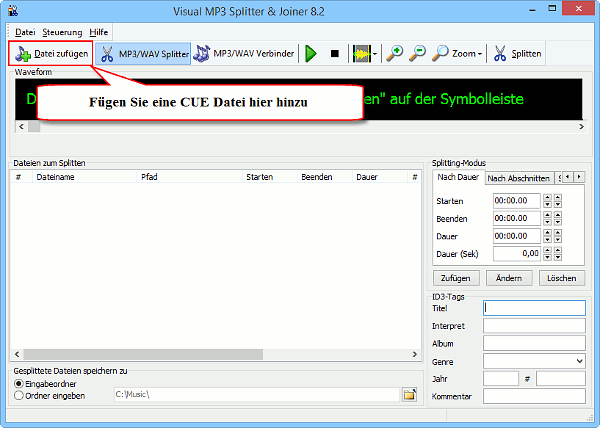This screenshot has width=600, height=428.
Task: Sort by the Beenden column header
Action: (324, 177)
